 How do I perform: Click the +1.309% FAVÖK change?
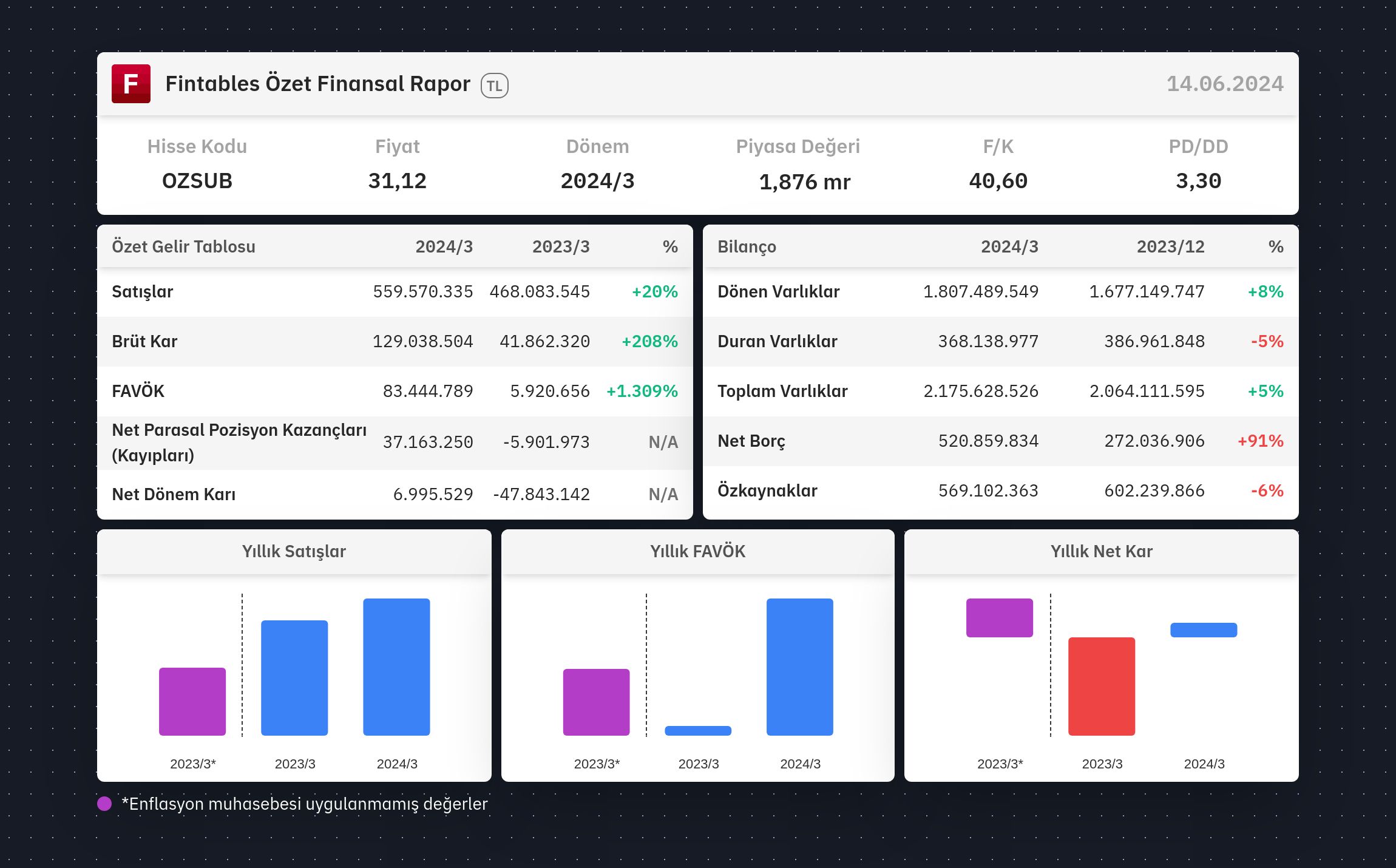pyautogui.click(x=642, y=392)
